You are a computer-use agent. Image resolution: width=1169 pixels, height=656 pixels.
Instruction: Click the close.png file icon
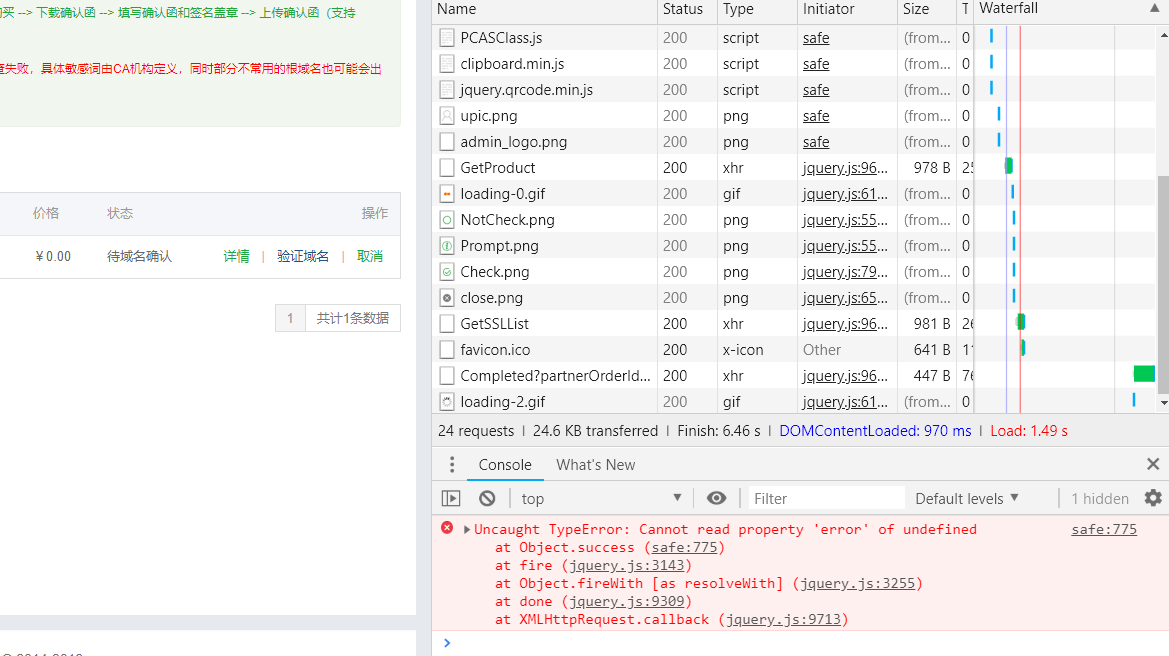447,298
